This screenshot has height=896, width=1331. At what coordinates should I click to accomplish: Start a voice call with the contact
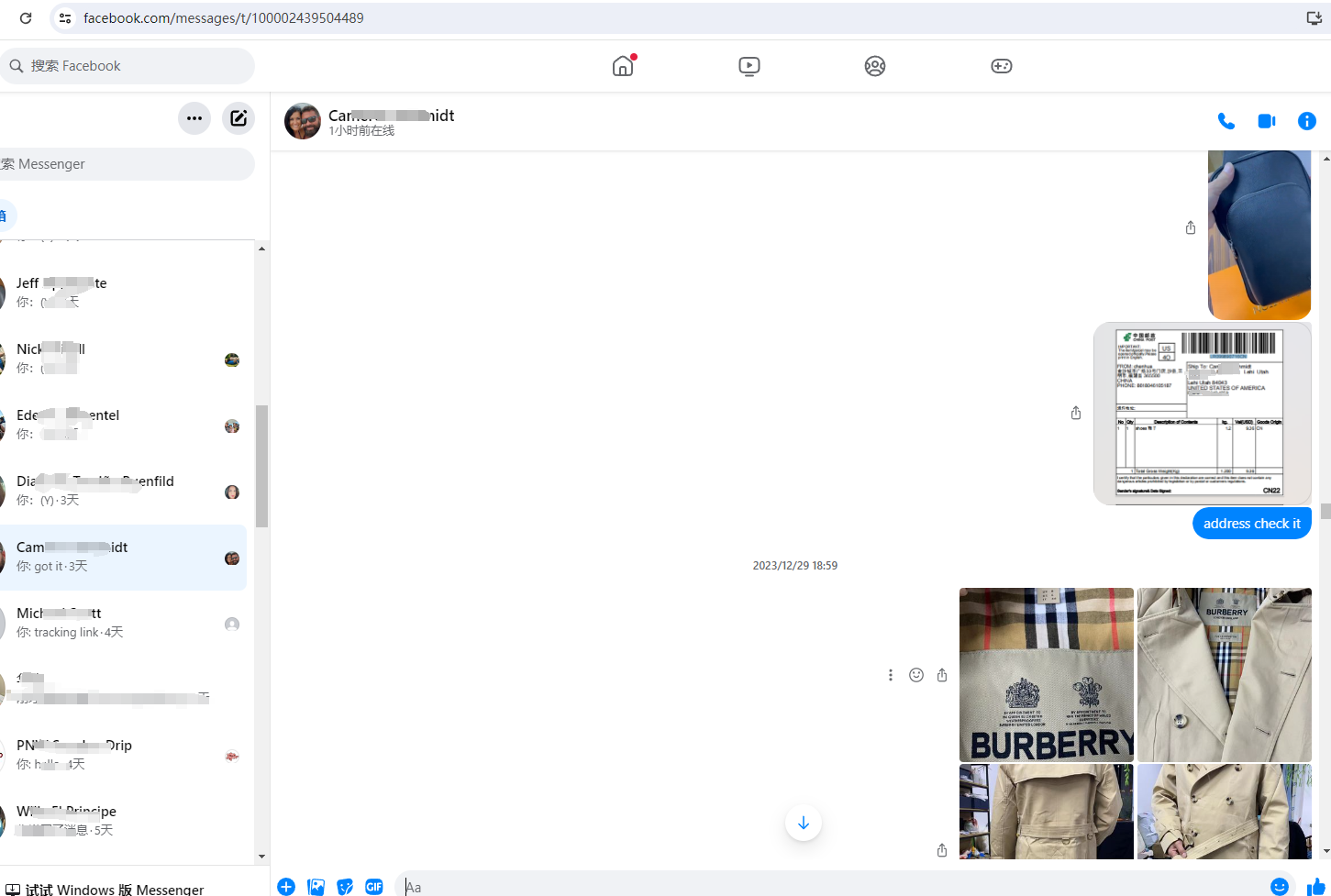coord(1226,121)
